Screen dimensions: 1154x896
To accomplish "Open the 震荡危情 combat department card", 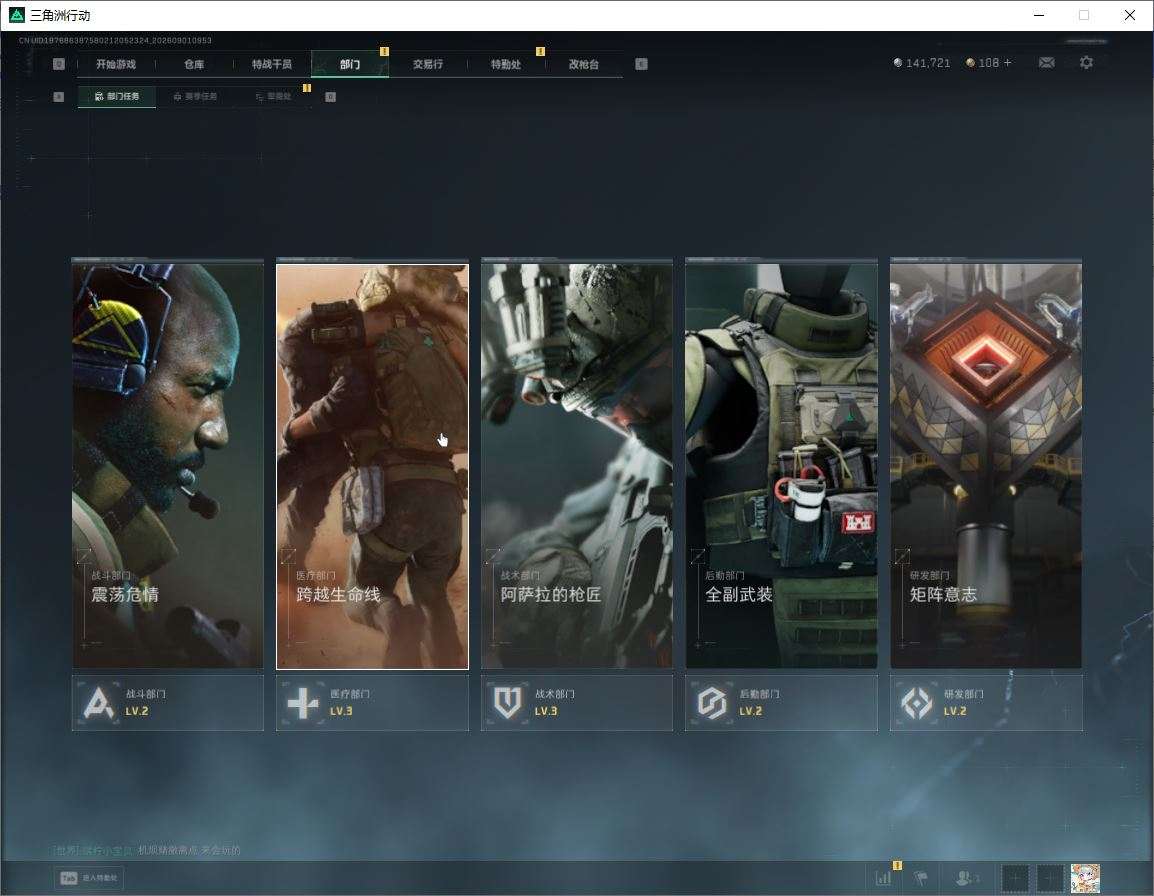I will tap(168, 465).
